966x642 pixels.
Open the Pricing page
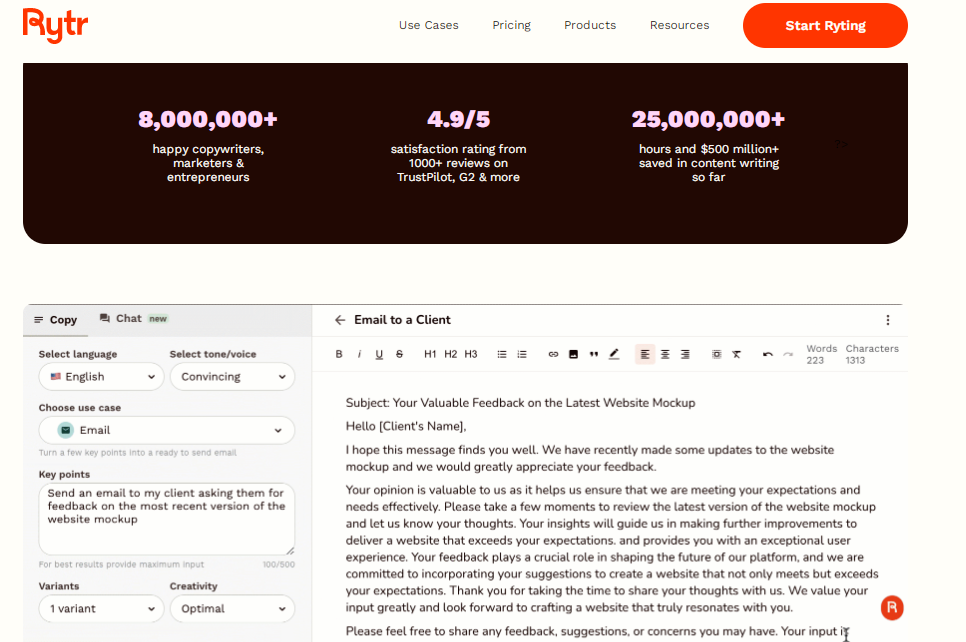pos(511,25)
